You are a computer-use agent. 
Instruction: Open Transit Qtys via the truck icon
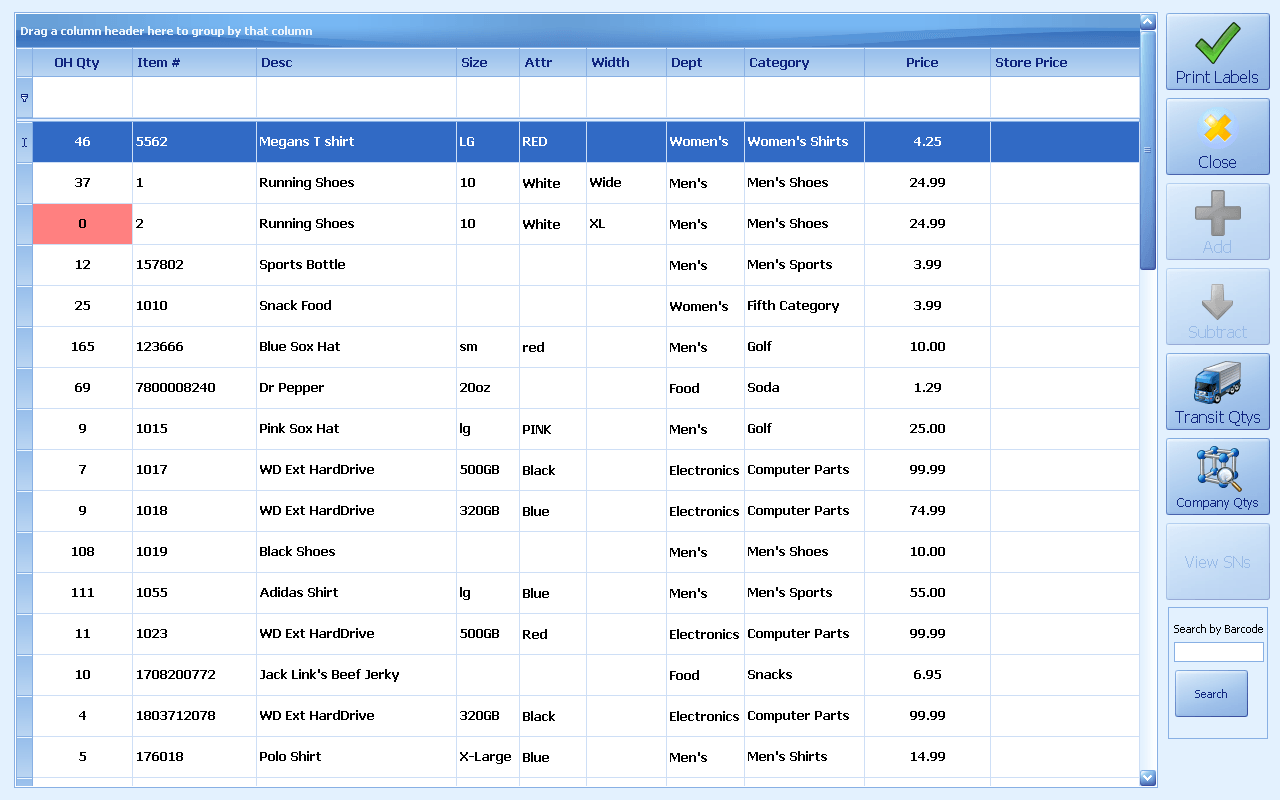(x=1217, y=384)
